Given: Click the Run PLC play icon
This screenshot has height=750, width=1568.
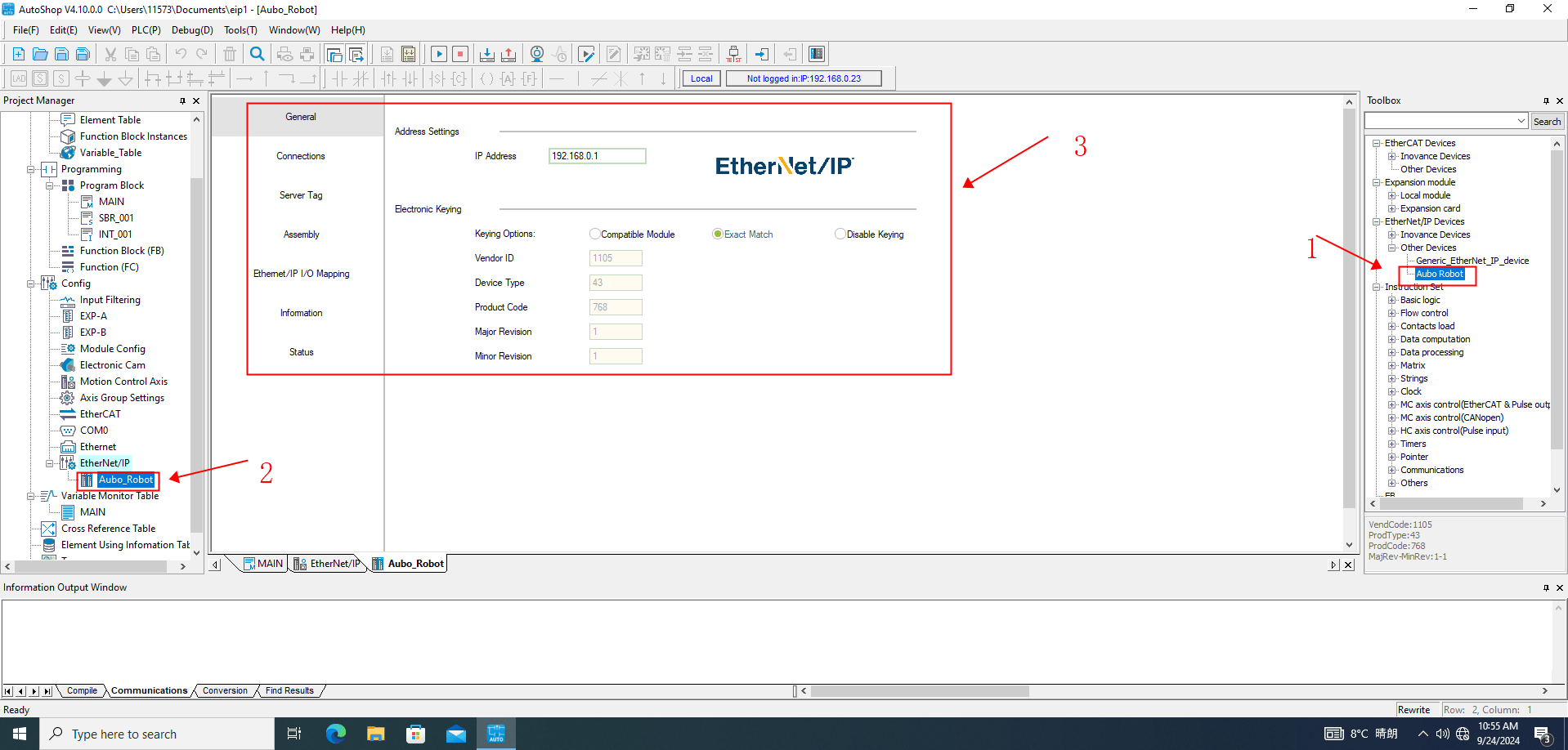Looking at the screenshot, I should 439,54.
